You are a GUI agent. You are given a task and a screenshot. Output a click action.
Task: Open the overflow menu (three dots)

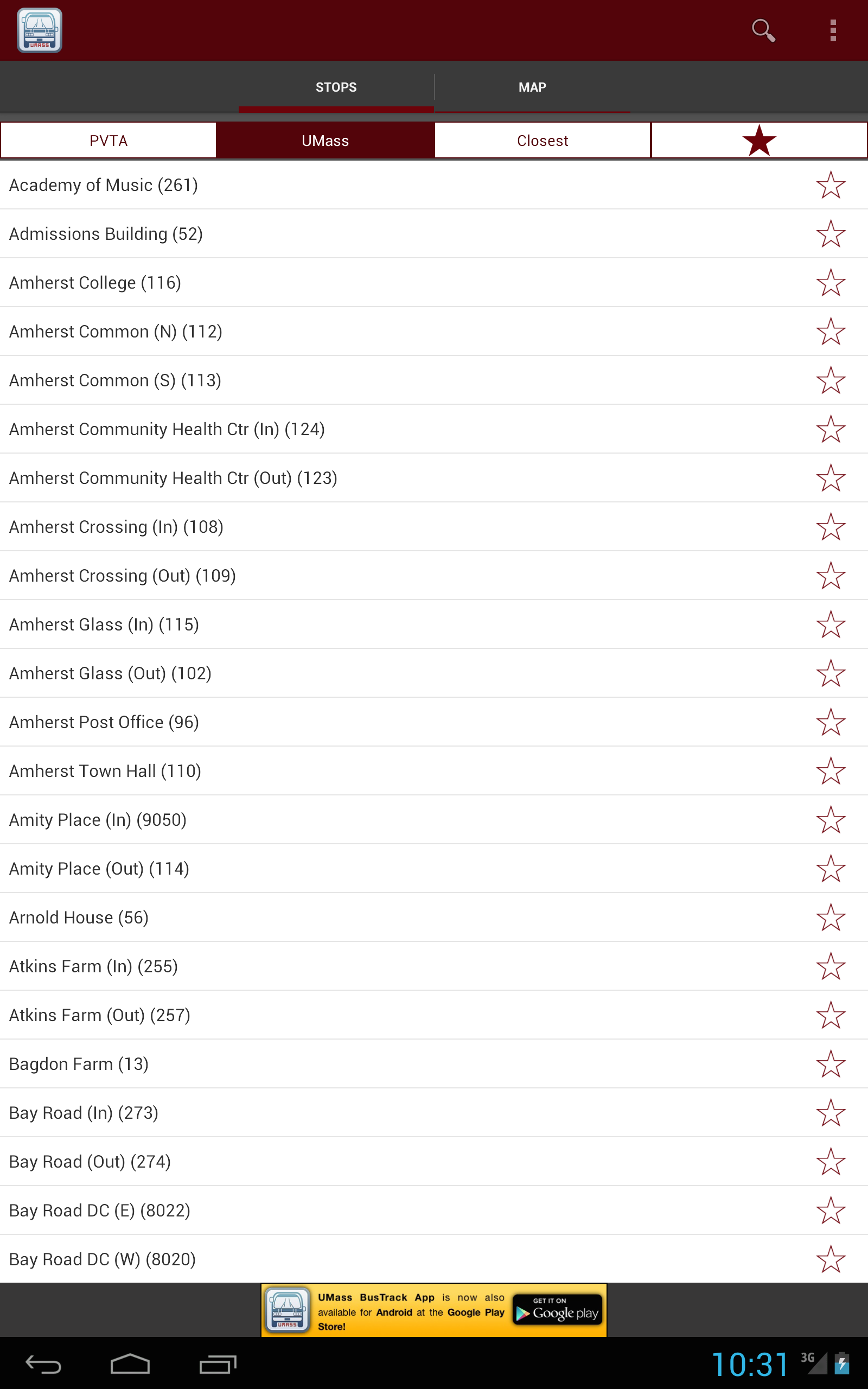tap(832, 30)
